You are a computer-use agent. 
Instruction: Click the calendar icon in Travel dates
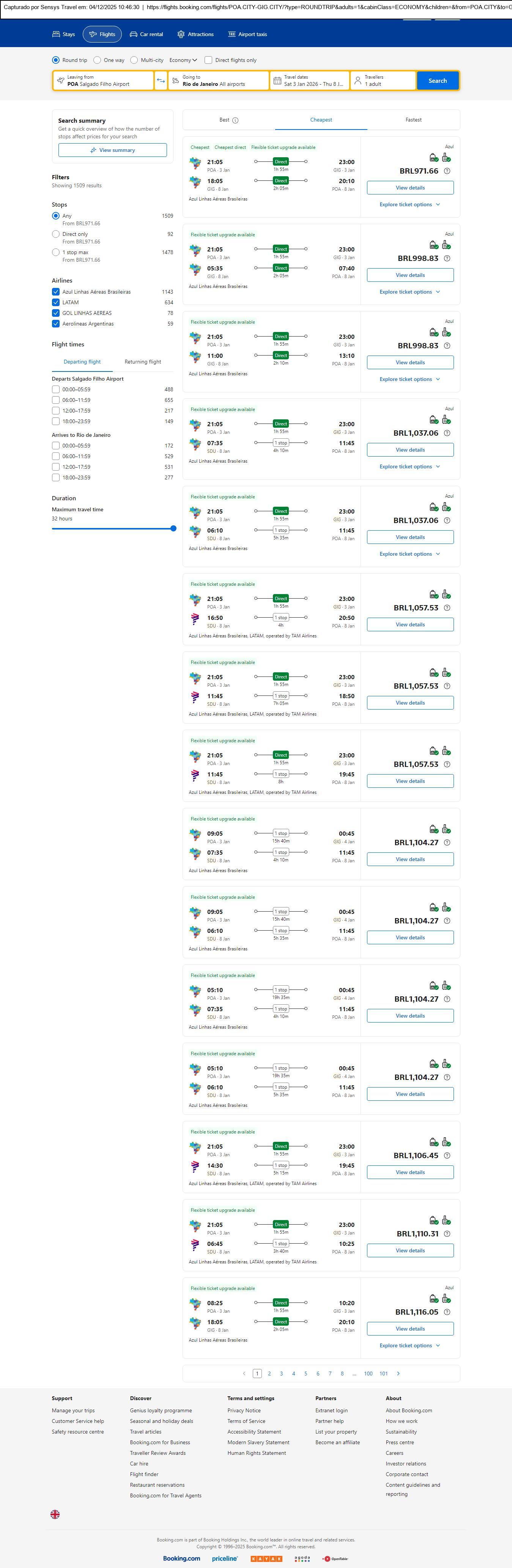[277, 81]
